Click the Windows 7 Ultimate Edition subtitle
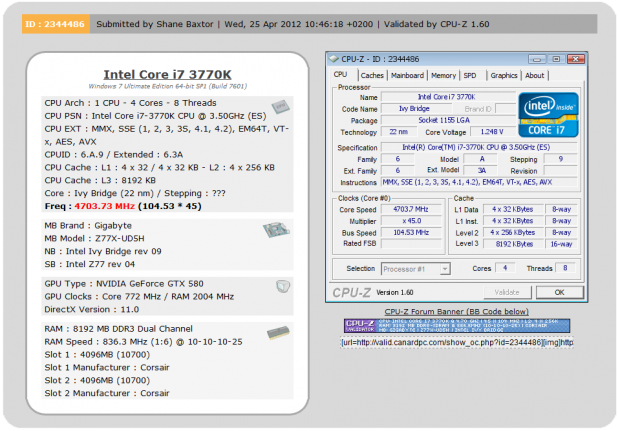The width and height of the screenshot is (620, 431). point(168,86)
